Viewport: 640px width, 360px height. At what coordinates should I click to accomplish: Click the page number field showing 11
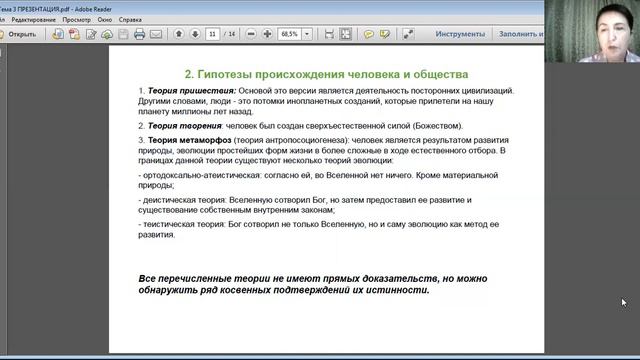212,34
